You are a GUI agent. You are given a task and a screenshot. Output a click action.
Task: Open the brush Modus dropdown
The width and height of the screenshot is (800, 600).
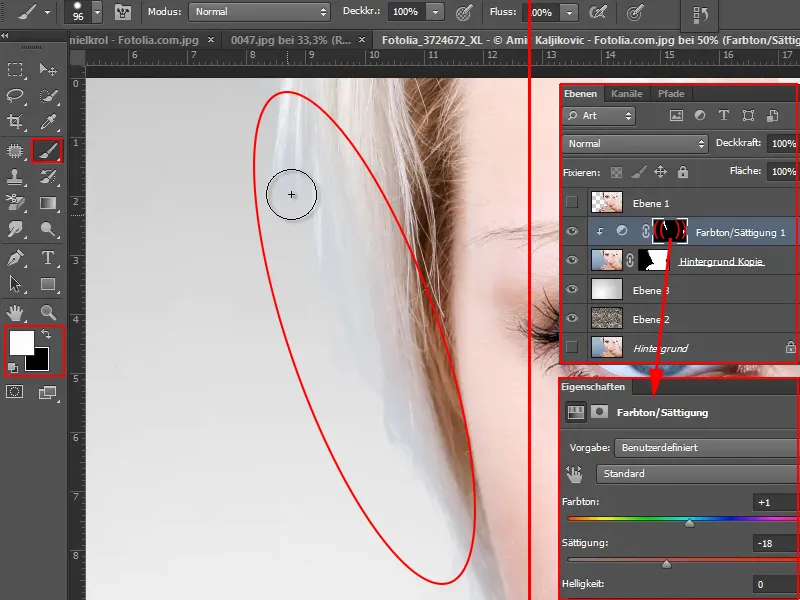(x=259, y=12)
